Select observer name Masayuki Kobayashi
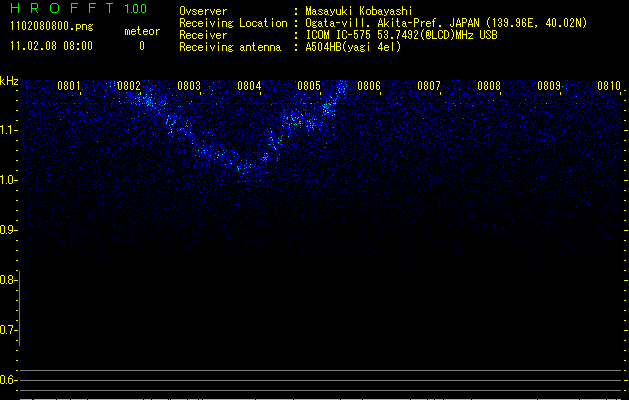The width and height of the screenshot is (629, 400). [x=359, y=11]
